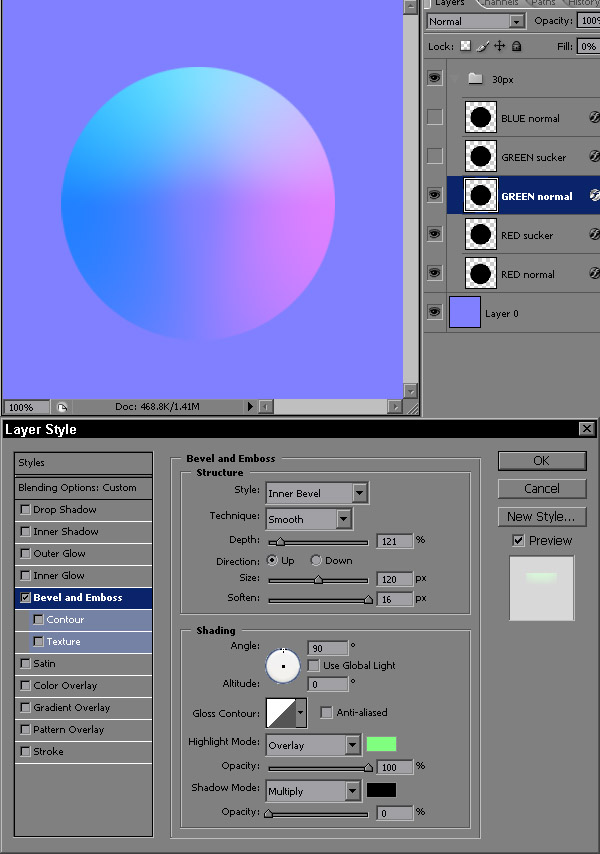
Task: Click the lock image pixels brush icon
Action: pos(482,46)
